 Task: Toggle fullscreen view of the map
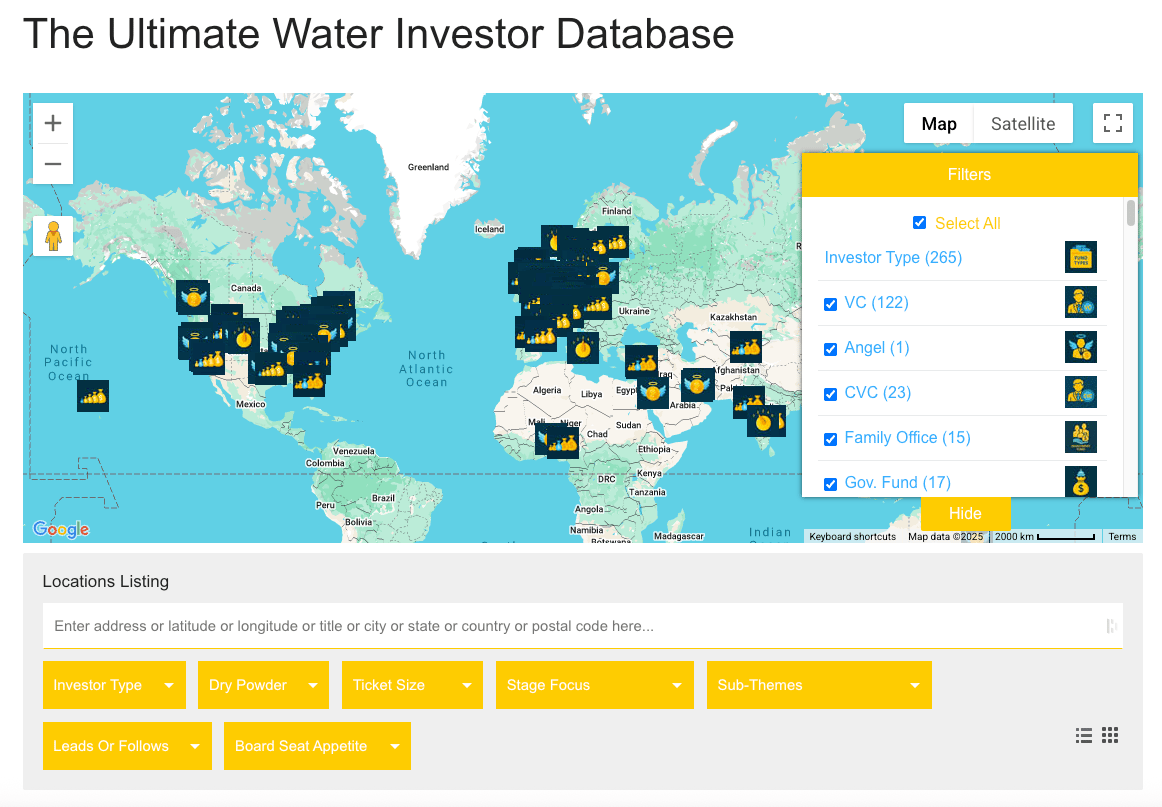click(x=1112, y=123)
